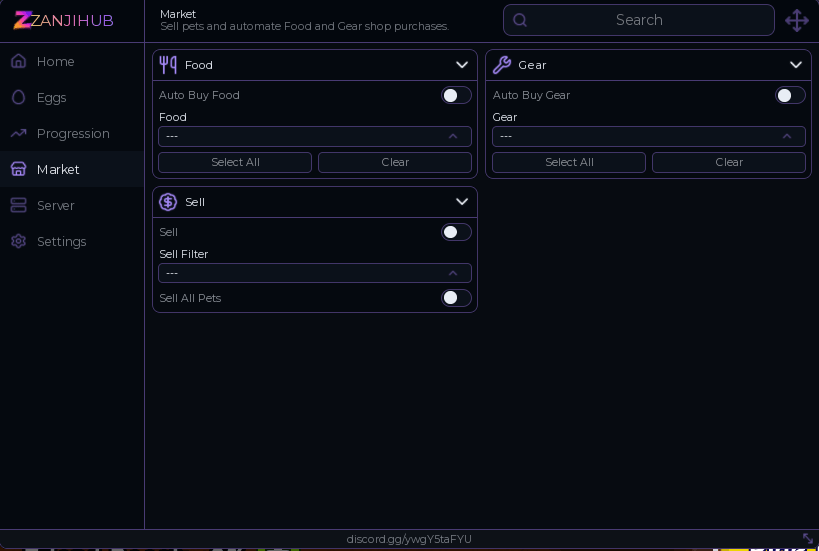Open the Food selection dropdown
The height and width of the screenshot is (551, 819).
(314, 136)
